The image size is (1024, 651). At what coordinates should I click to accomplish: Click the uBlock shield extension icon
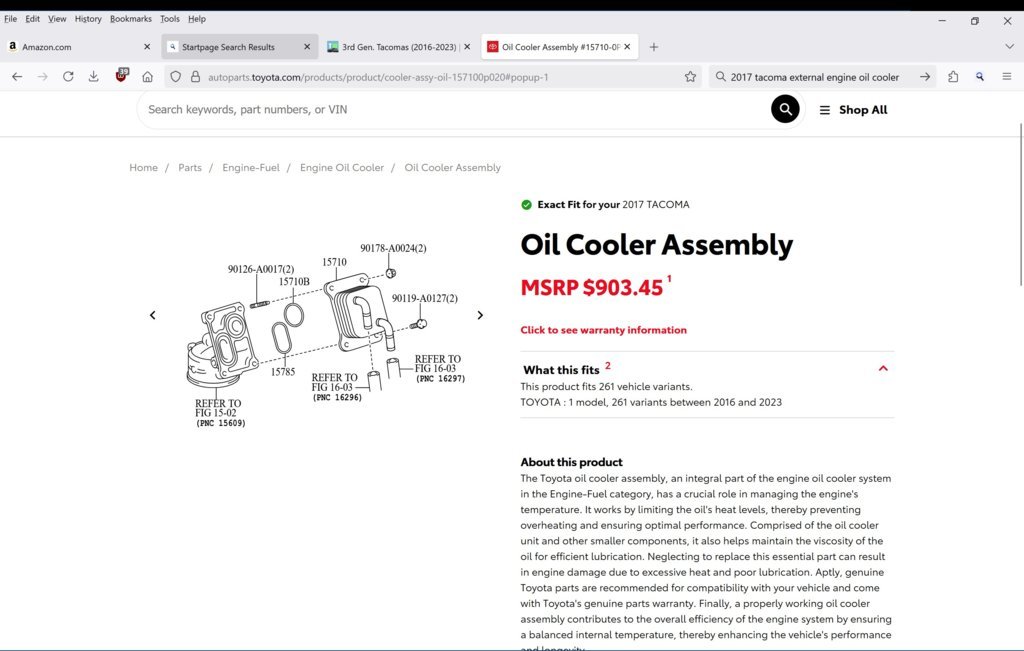coord(121,76)
